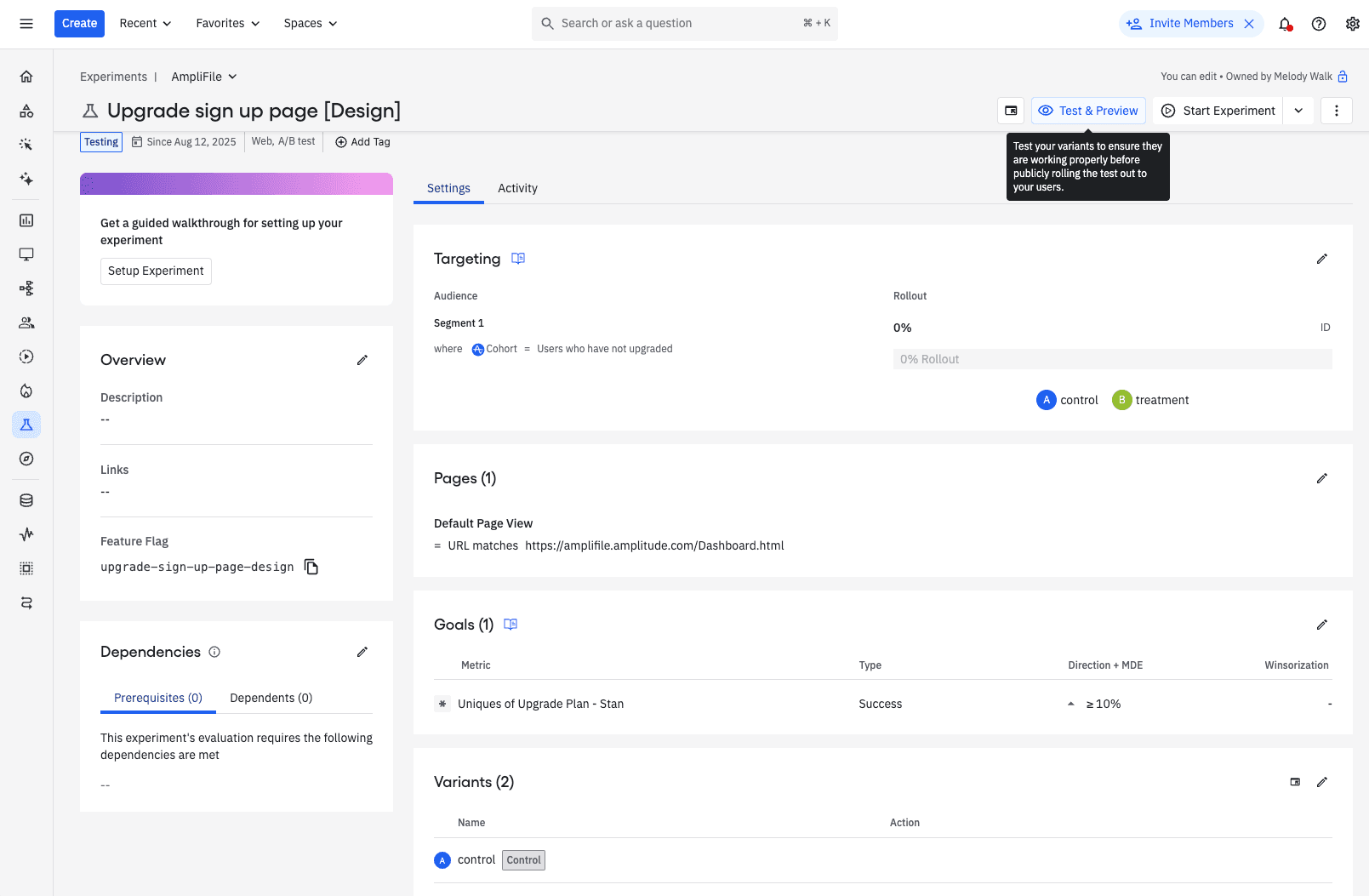Switch to the Activity tab
This screenshot has height=896, width=1369.
[517, 188]
